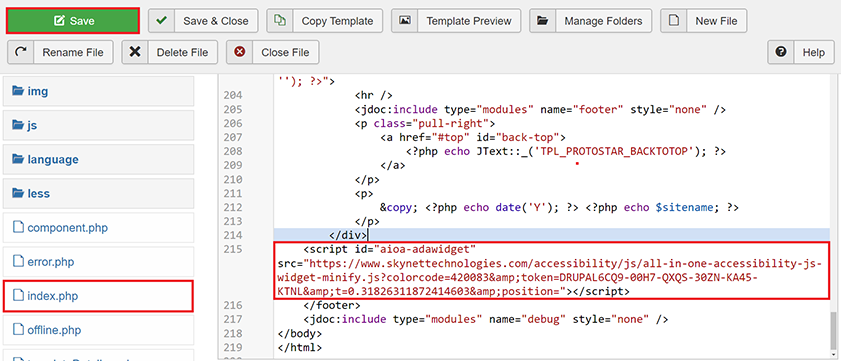
Task: Click the folder icon beside img
Action: 18,91
